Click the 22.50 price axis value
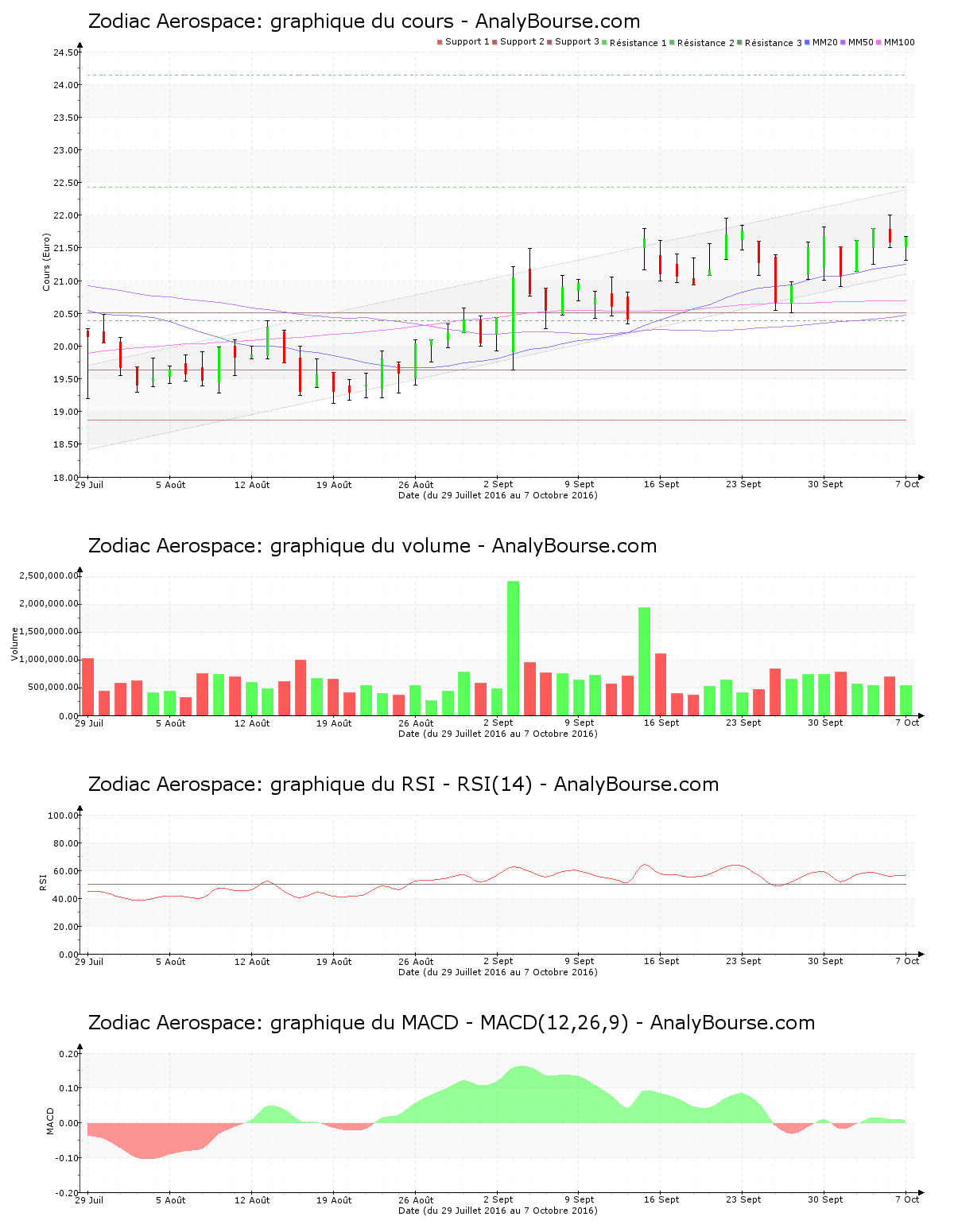The image size is (954, 1232). 65,183
